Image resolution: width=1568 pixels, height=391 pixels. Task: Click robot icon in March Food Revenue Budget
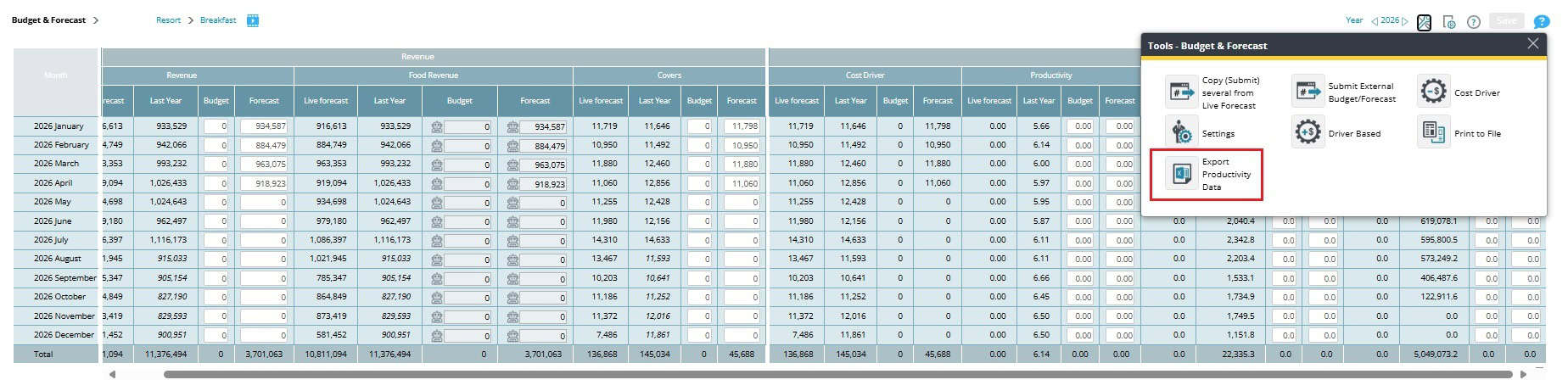coord(437,165)
